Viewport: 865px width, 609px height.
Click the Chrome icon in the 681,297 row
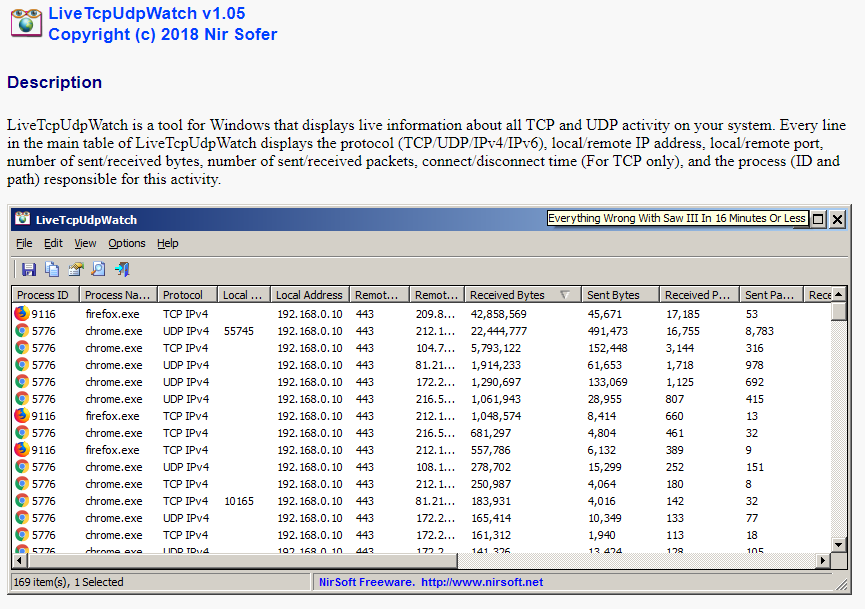pyautogui.click(x=22, y=432)
